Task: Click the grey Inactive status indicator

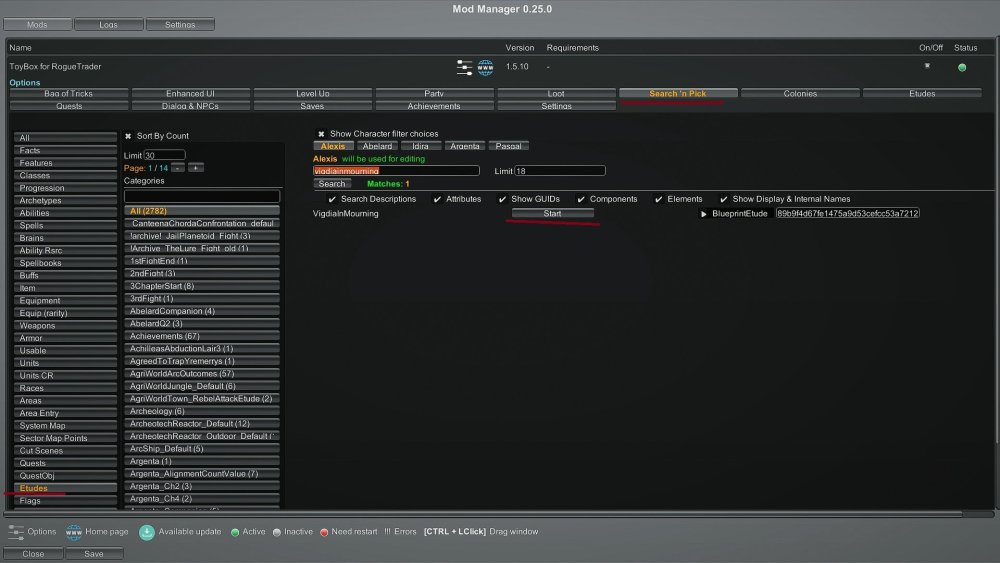Action: [x=277, y=532]
